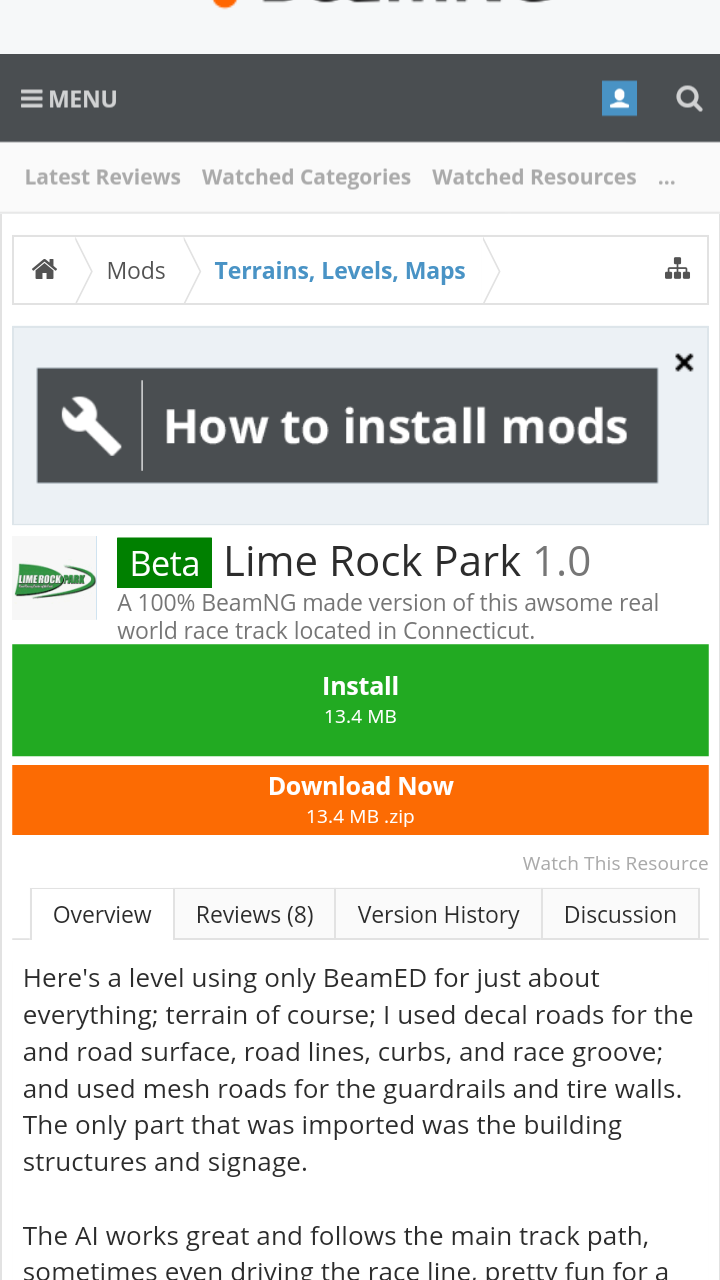Open the search magnifier icon
This screenshot has height=1280, width=720.
689,98
